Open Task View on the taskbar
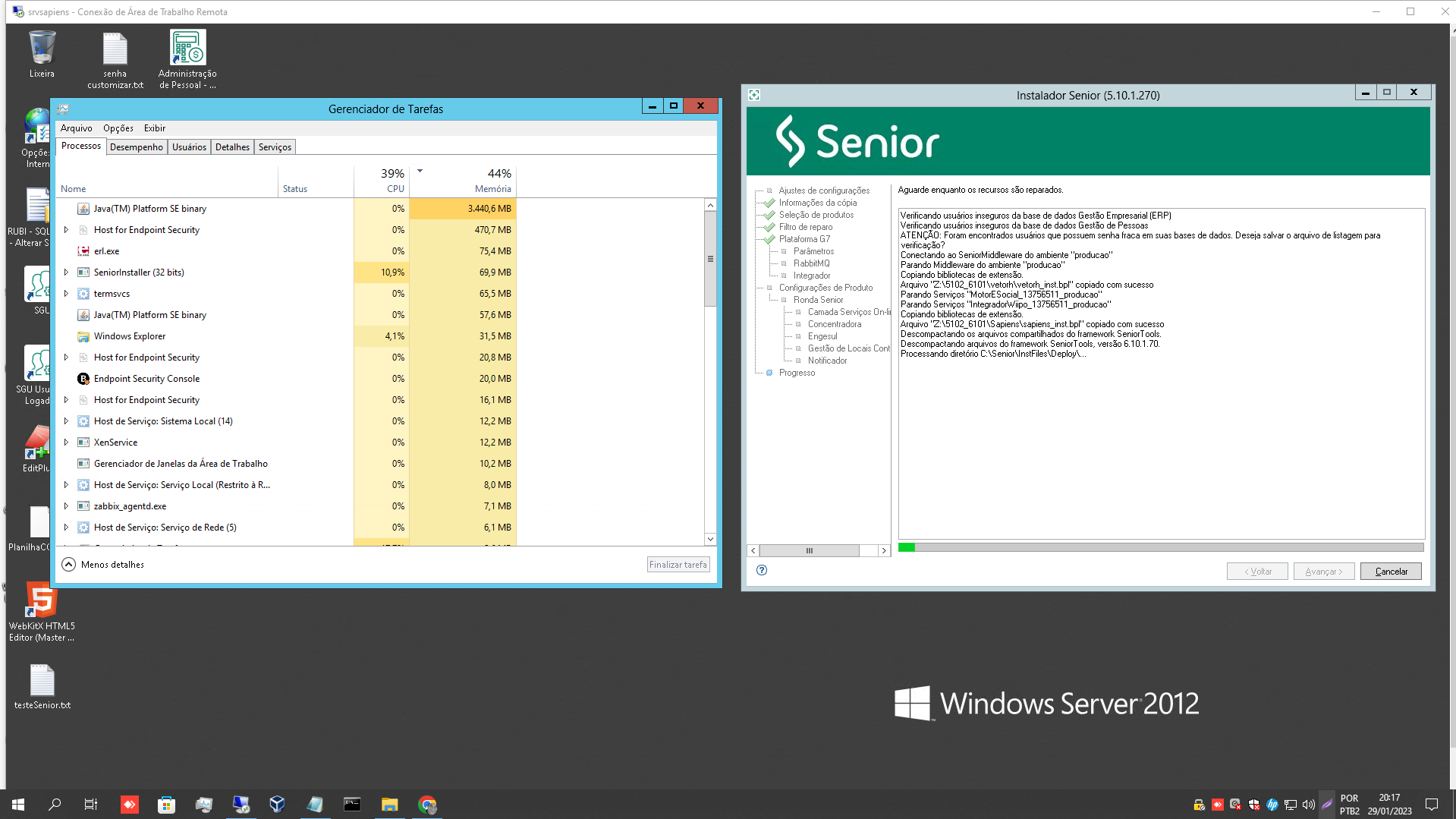This screenshot has height=819, width=1456. click(91, 804)
